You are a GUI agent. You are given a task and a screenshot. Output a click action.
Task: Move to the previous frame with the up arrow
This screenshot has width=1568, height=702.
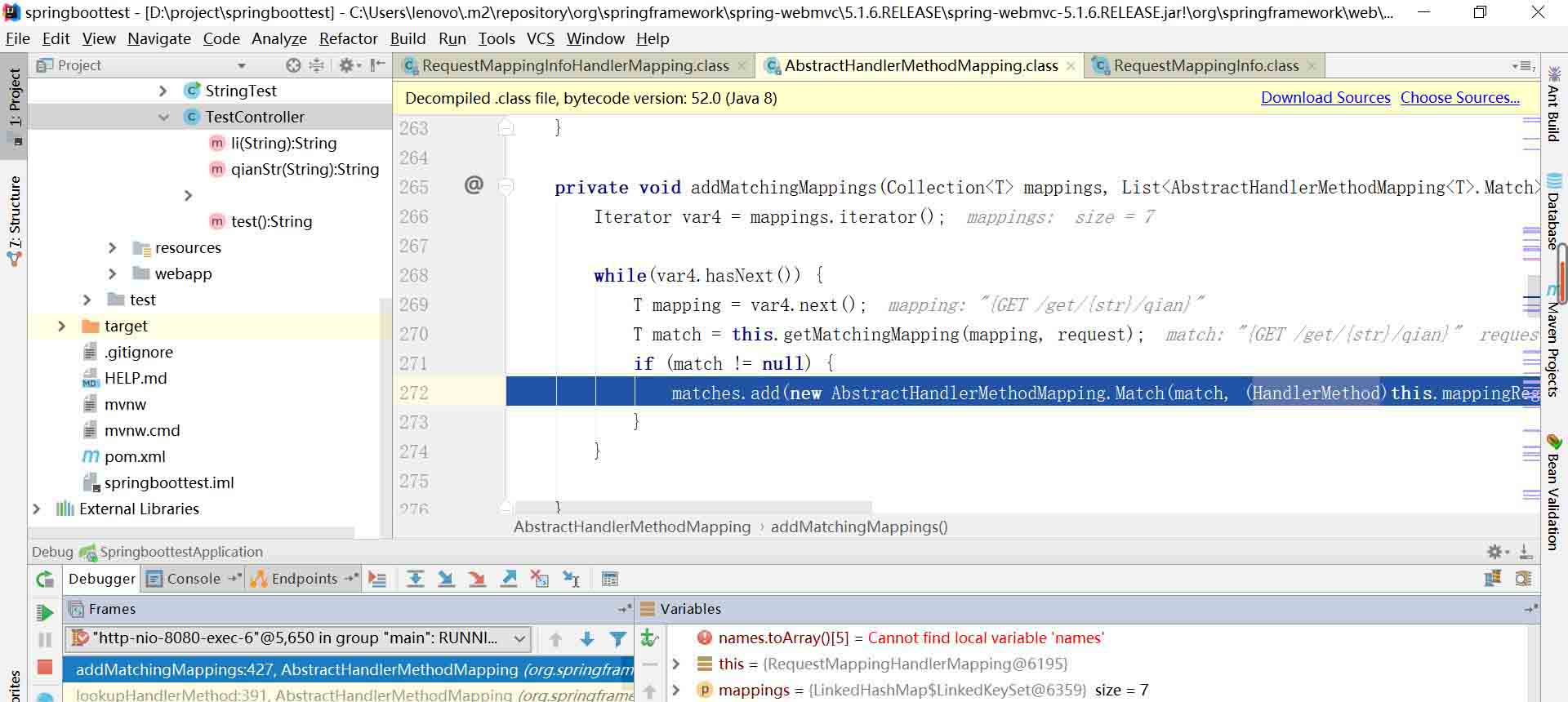click(x=555, y=639)
